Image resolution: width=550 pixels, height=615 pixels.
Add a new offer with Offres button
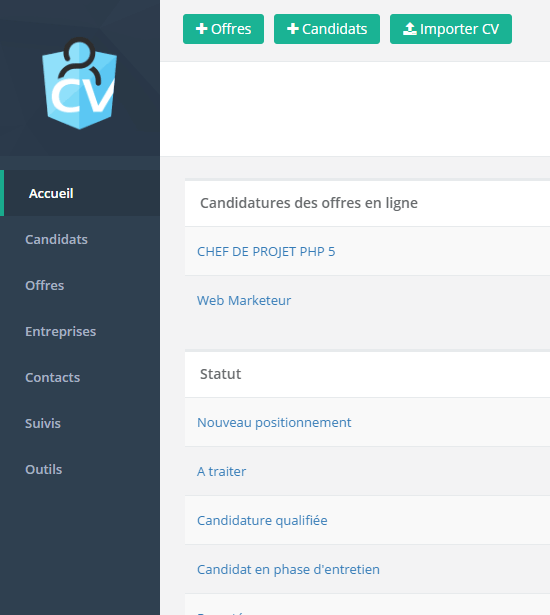[223, 29]
